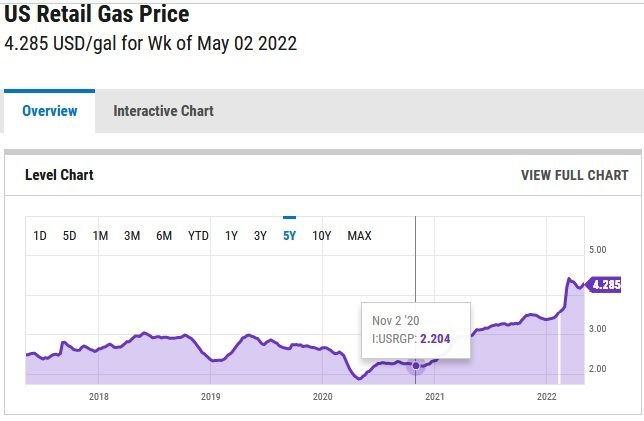
Task: Select the 1M time range
Action: coord(100,236)
